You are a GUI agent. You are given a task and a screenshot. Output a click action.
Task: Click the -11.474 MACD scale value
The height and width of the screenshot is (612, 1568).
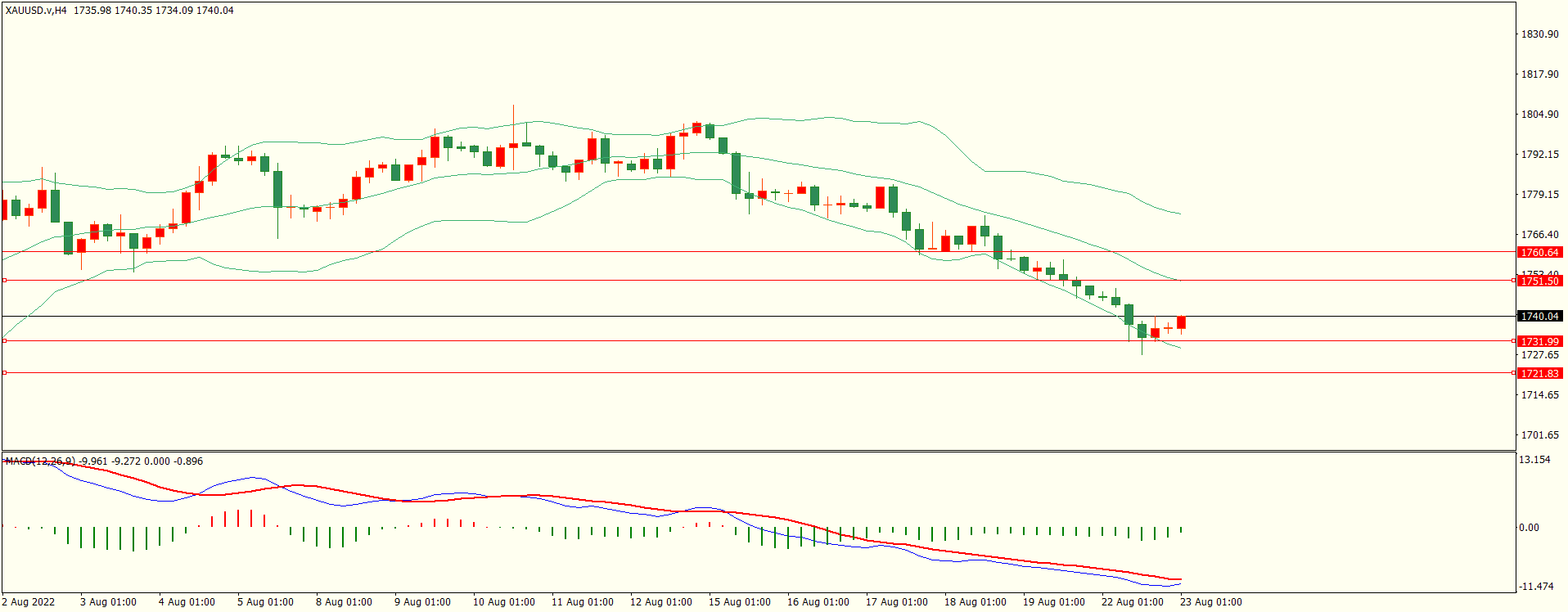point(1536,587)
